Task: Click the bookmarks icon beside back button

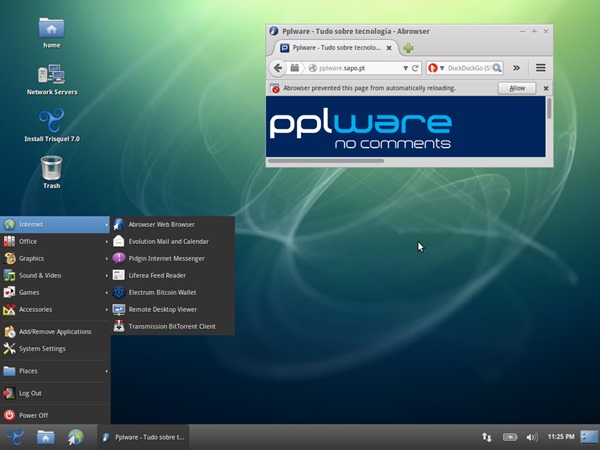Action: (x=294, y=68)
